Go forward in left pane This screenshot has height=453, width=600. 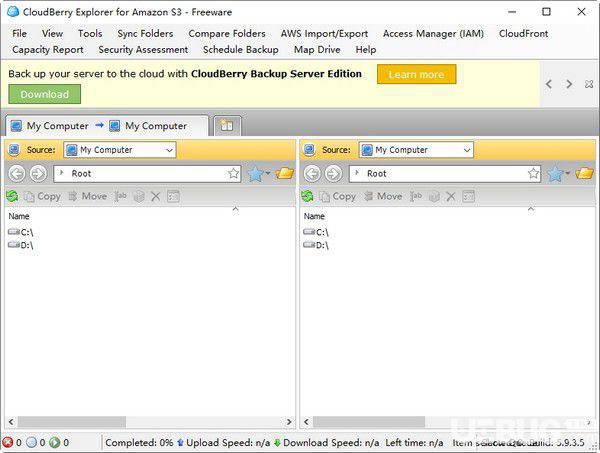click(x=38, y=174)
